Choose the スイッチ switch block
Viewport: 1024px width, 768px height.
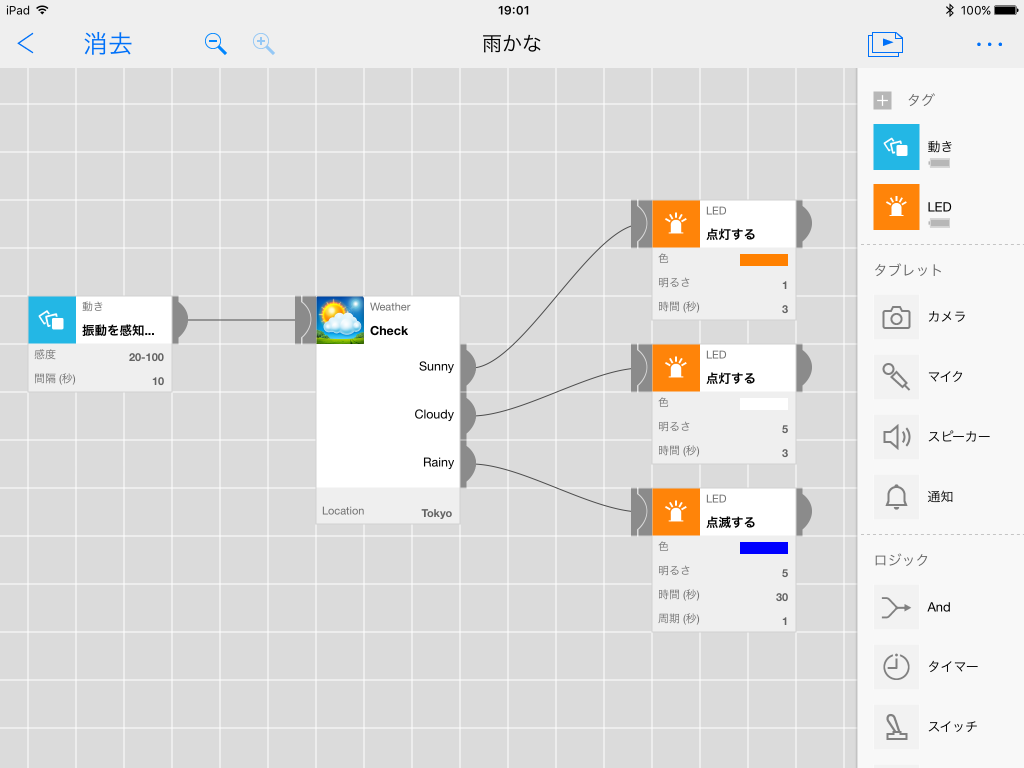896,727
